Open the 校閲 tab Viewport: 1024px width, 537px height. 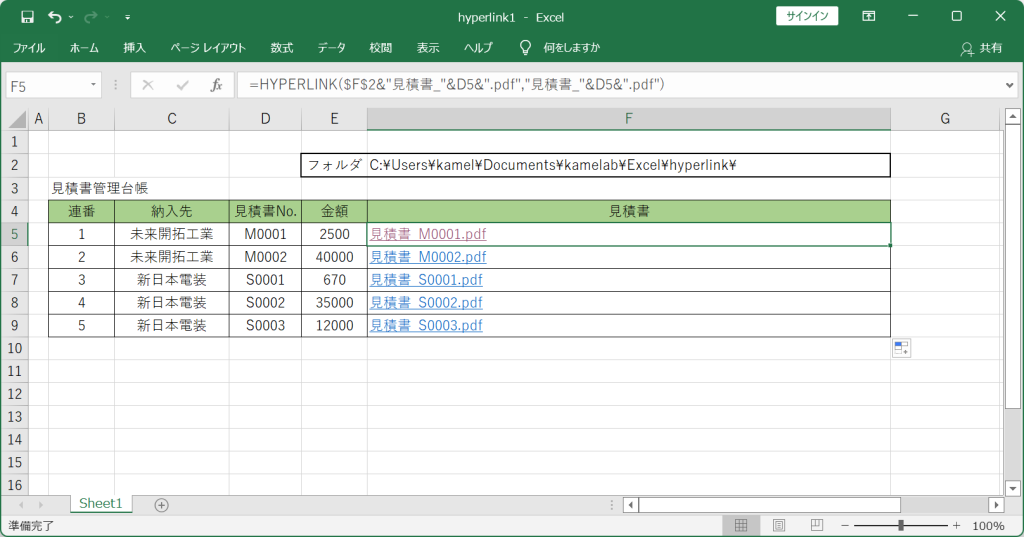pyautogui.click(x=380, y=48)
